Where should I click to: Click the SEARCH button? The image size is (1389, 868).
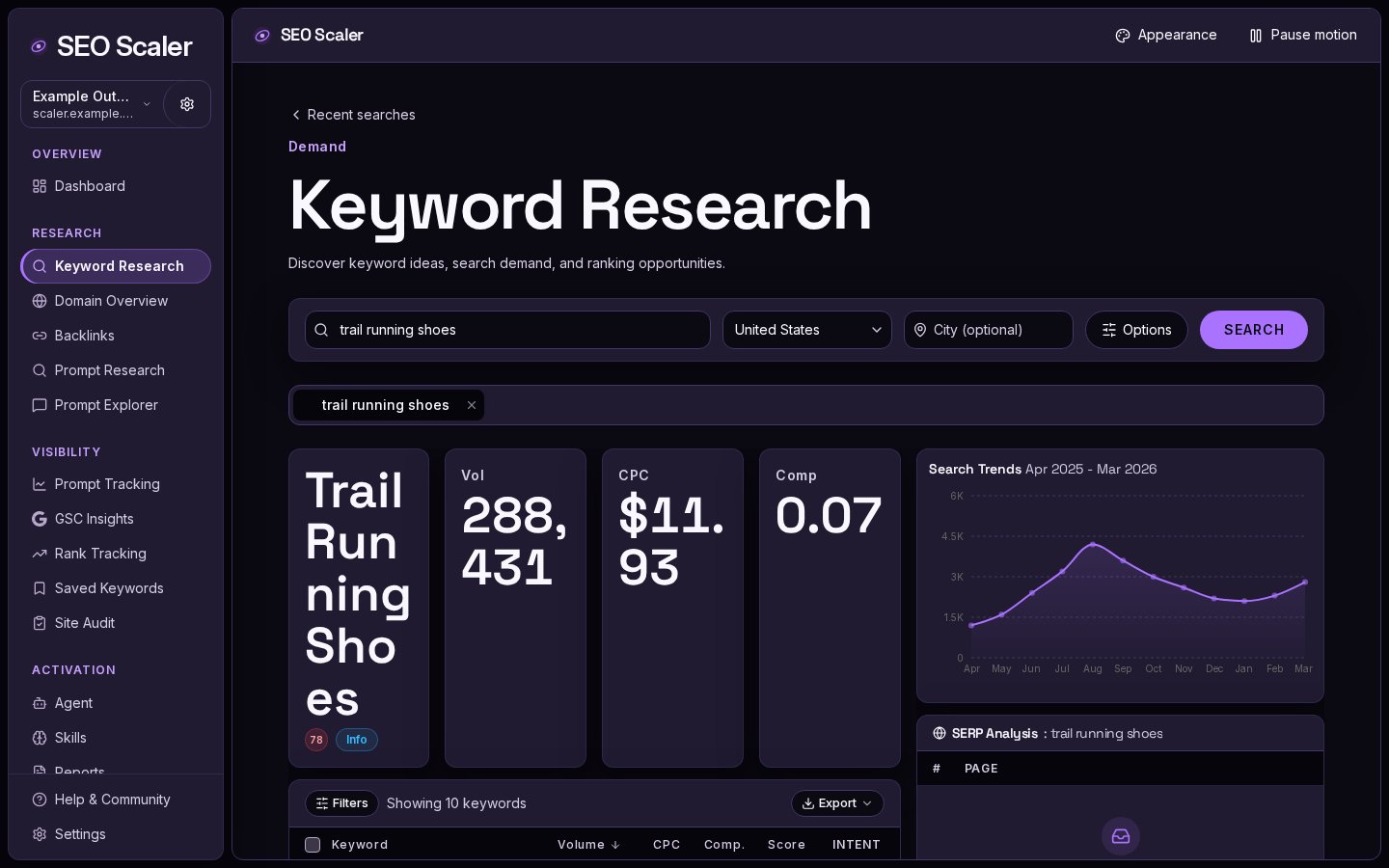coord(1254,330)
